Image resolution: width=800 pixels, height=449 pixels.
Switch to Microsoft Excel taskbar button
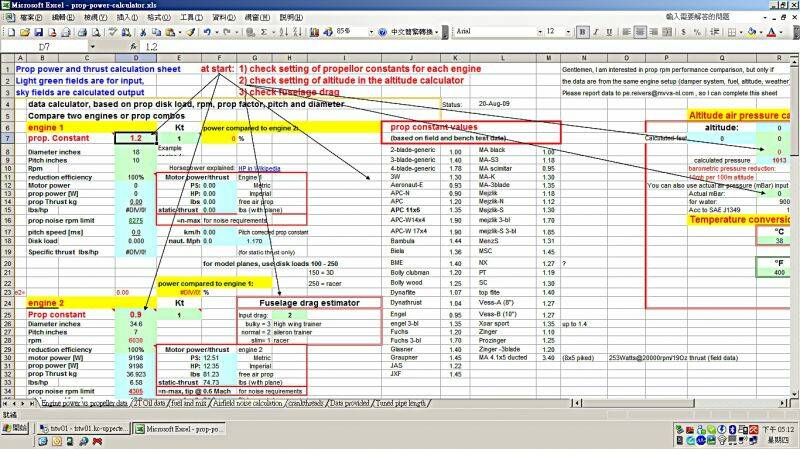click(x=179, y=429)
